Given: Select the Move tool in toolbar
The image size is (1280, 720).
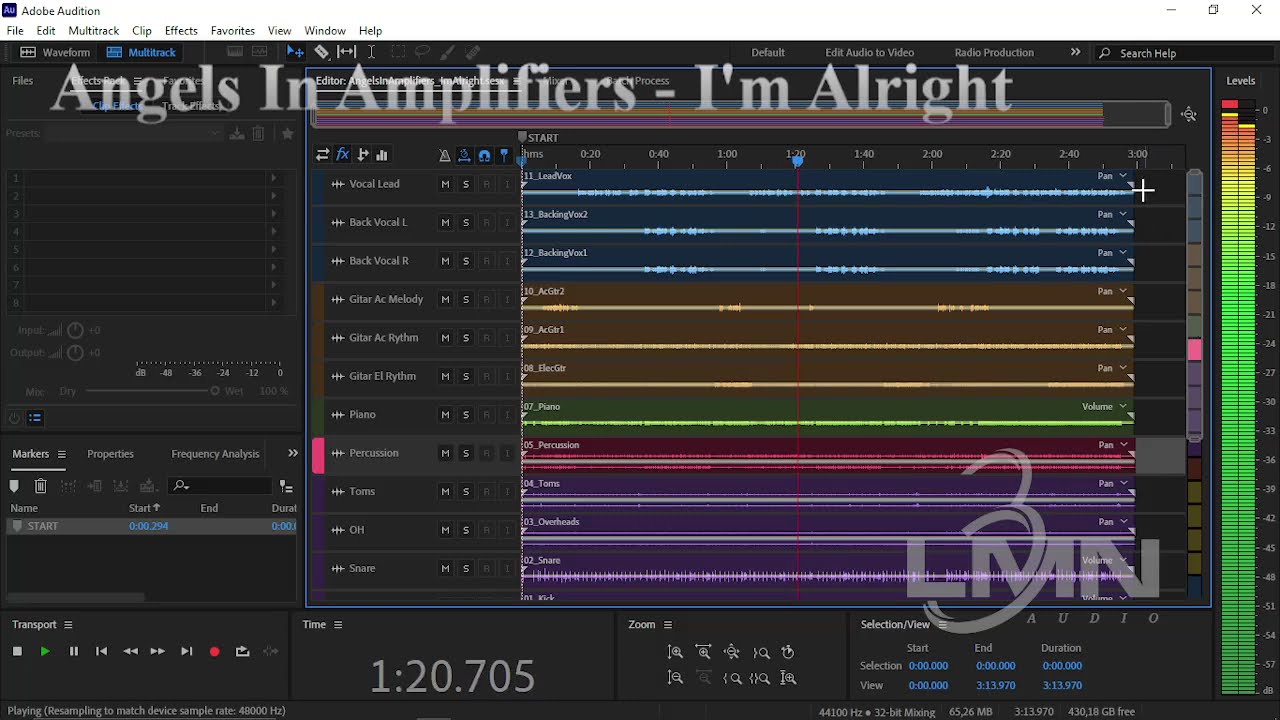Looking at the screenshot, I should [x=295, y=52].
